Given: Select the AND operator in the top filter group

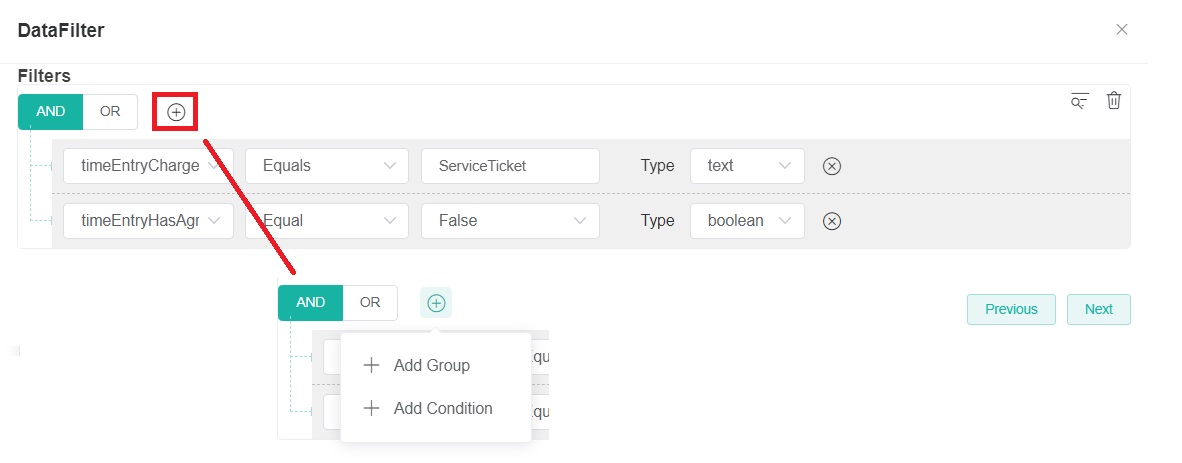Looking at the screenshot, I should tap(50, 112).
